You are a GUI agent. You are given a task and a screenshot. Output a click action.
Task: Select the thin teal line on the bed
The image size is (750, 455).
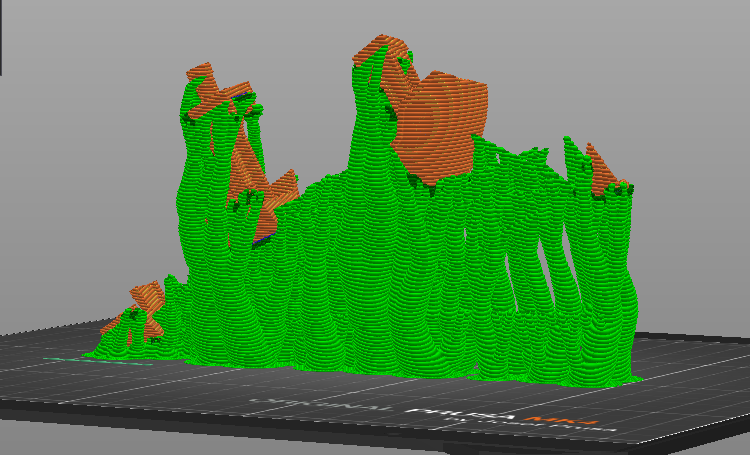98,361
